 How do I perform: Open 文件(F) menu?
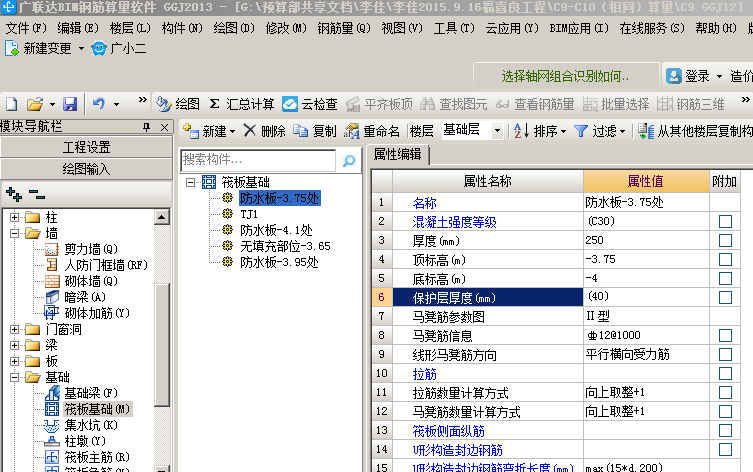pos(26,28)
